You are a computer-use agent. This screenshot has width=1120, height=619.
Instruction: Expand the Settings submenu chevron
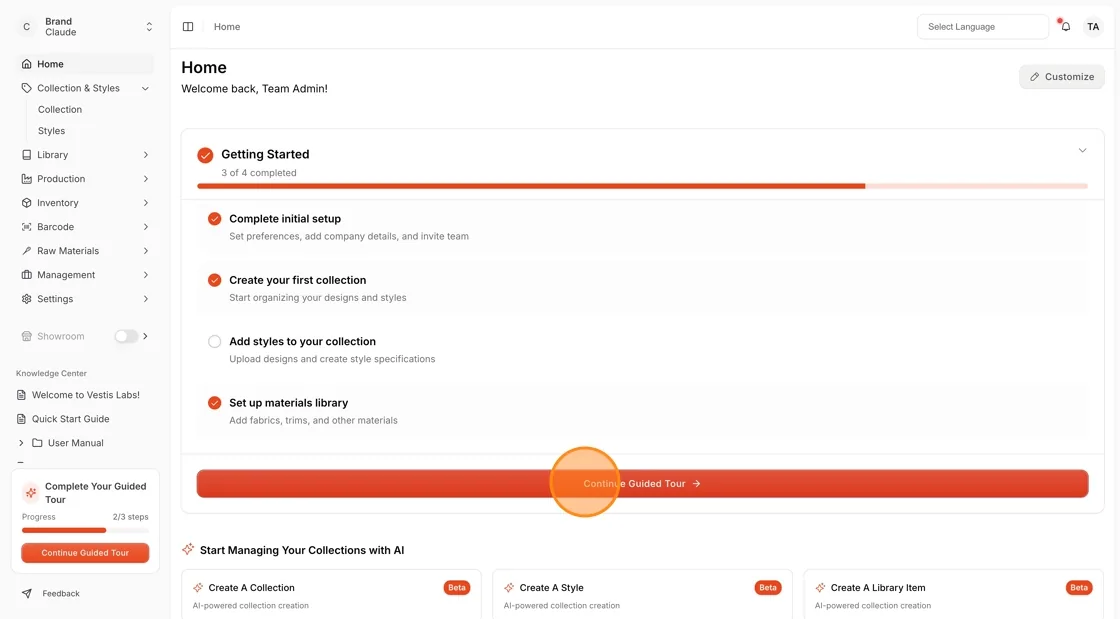(146, 298)
